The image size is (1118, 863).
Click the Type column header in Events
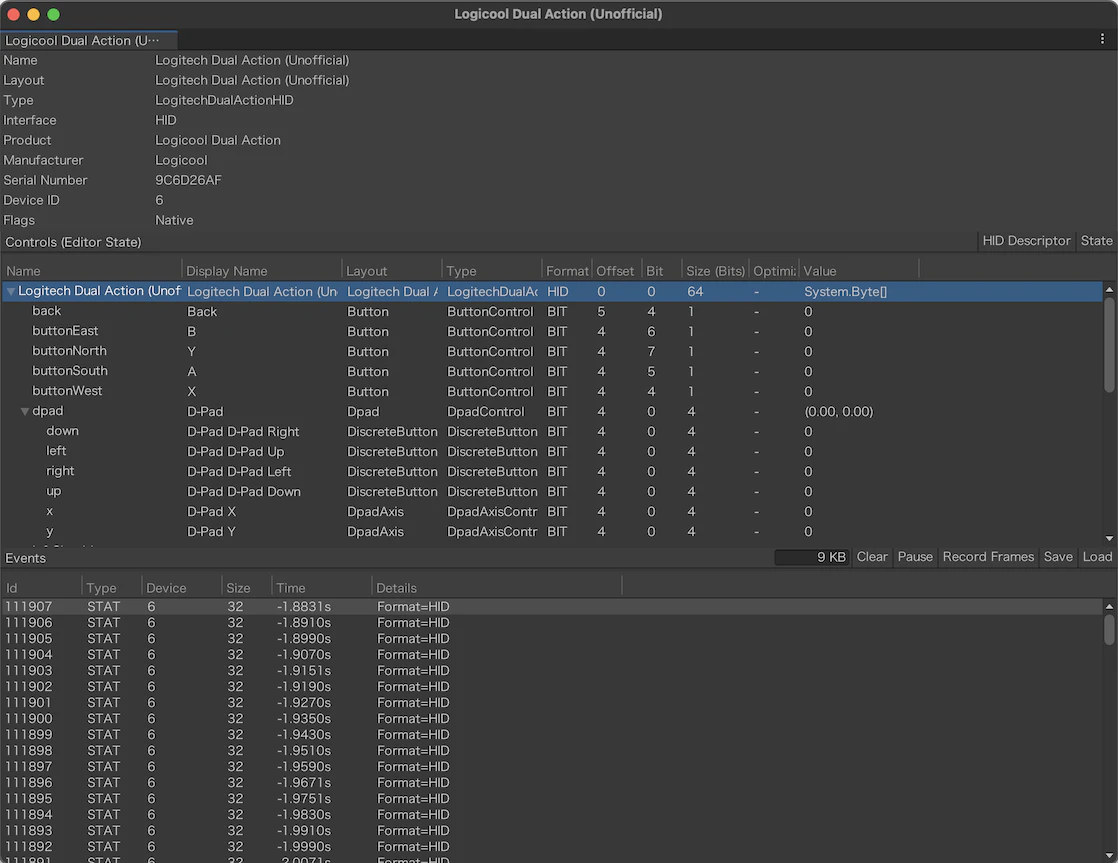pos(112,588)
